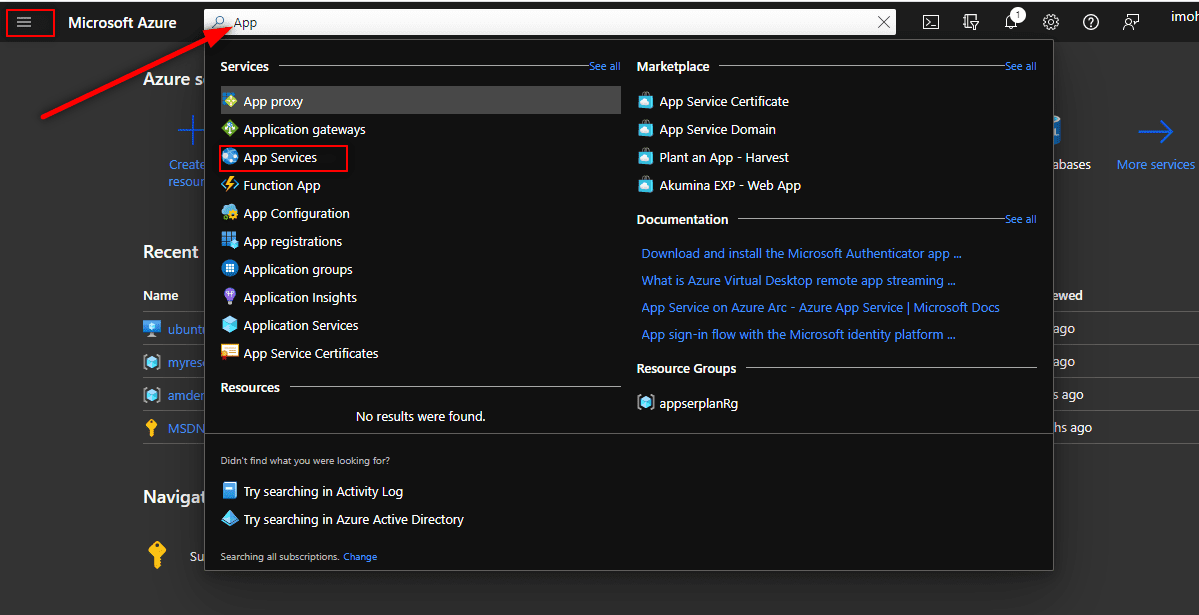Click the App Configuration icon

click(229, 213)
